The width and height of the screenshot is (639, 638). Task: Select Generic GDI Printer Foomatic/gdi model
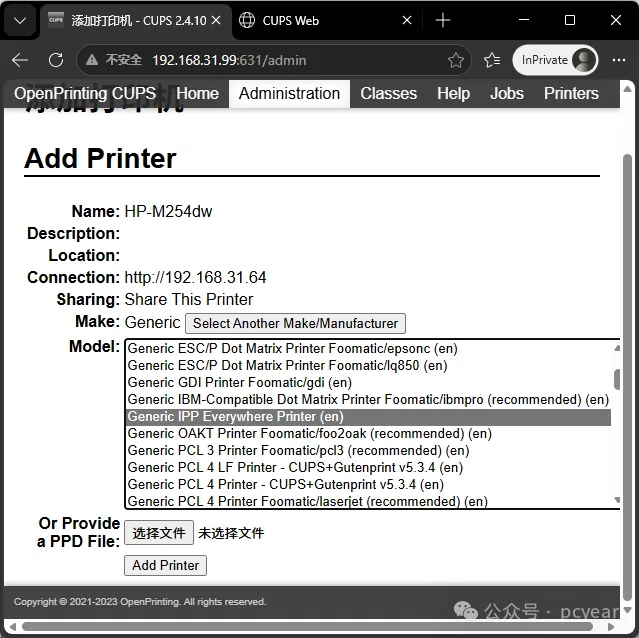368,383
